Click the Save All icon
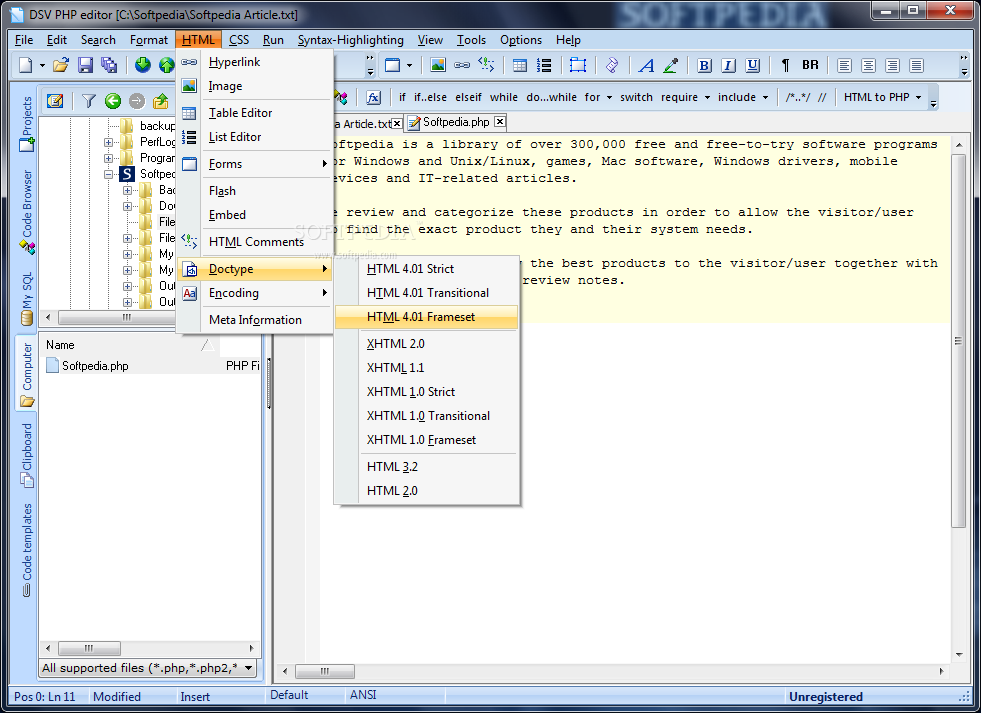Viewport: 981px width, 713px height. pyautogui.click(x=109, y=65)
